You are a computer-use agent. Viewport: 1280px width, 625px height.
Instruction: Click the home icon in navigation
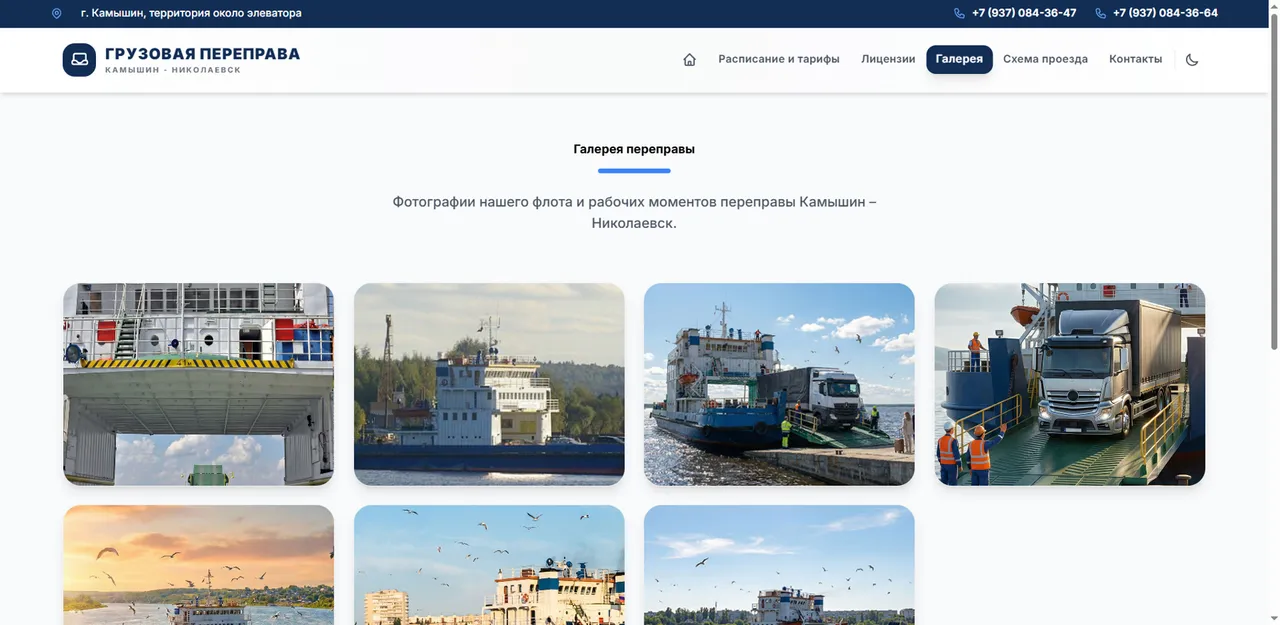(x=689, y=59)
